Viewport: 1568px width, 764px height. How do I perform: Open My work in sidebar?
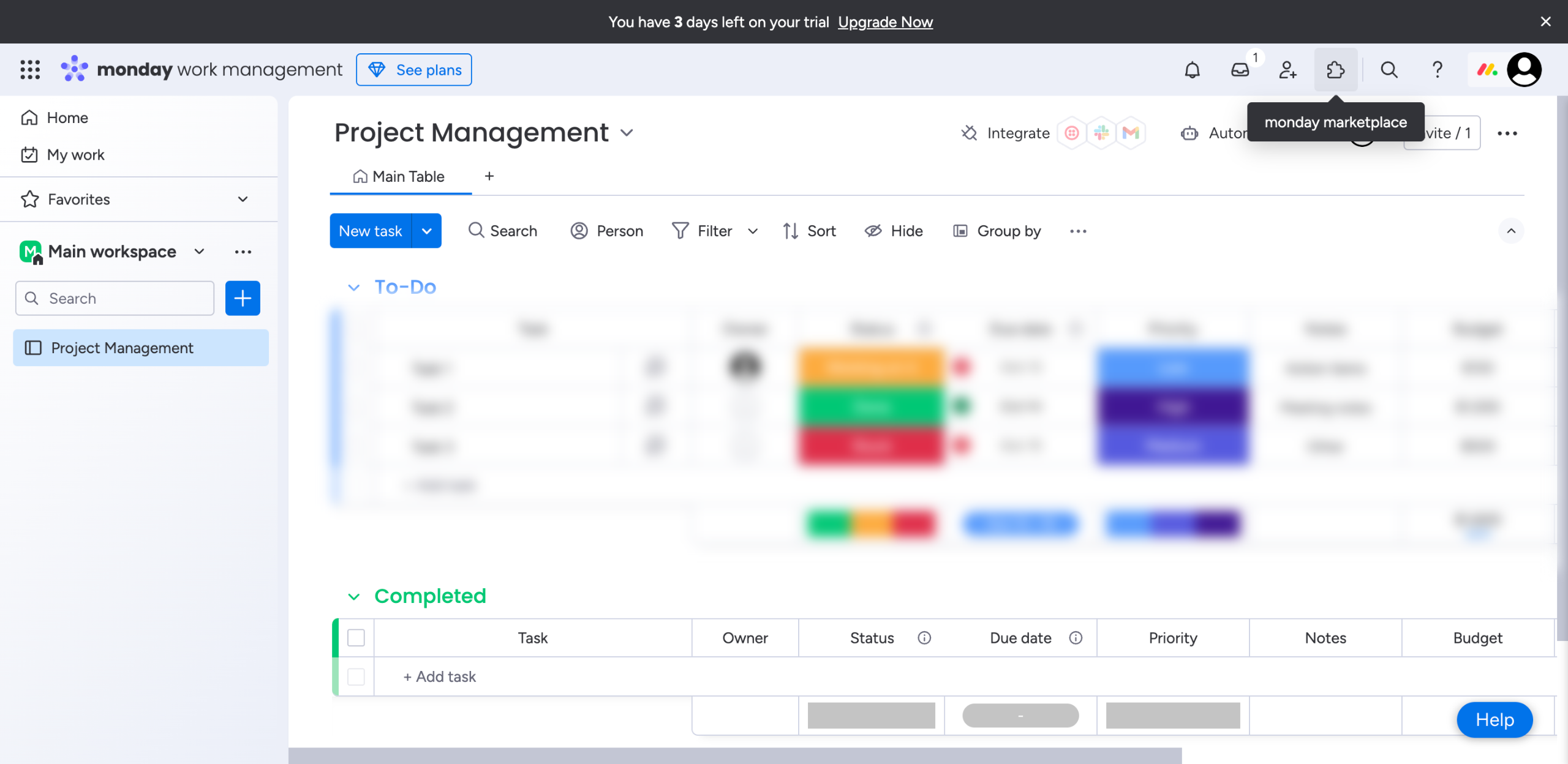point(75,155)
